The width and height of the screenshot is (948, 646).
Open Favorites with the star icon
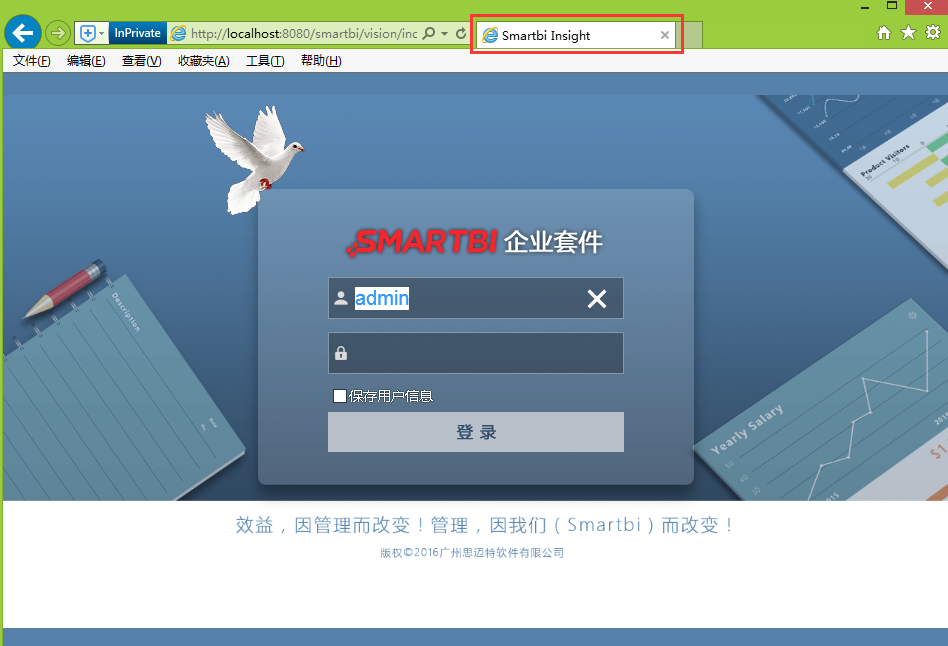click(x=908, y=33)
